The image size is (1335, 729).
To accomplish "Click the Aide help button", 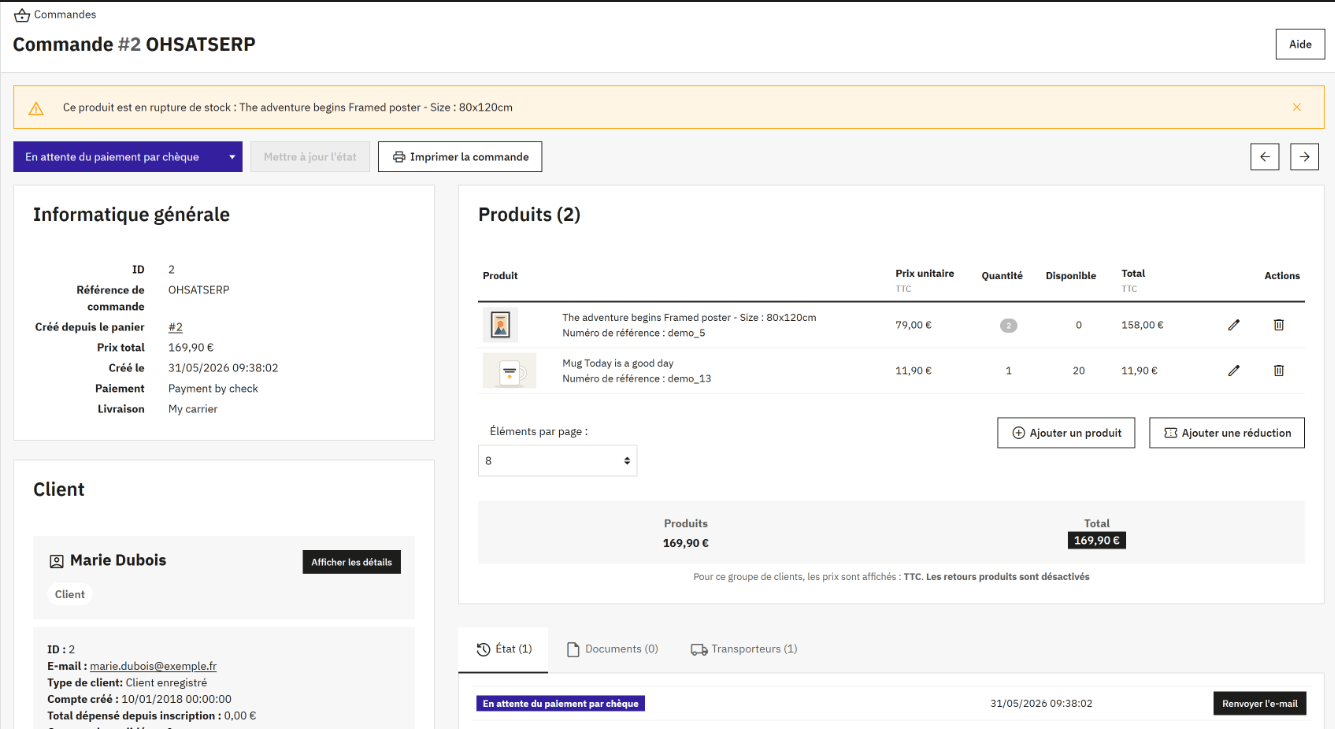I will 1300,45.
